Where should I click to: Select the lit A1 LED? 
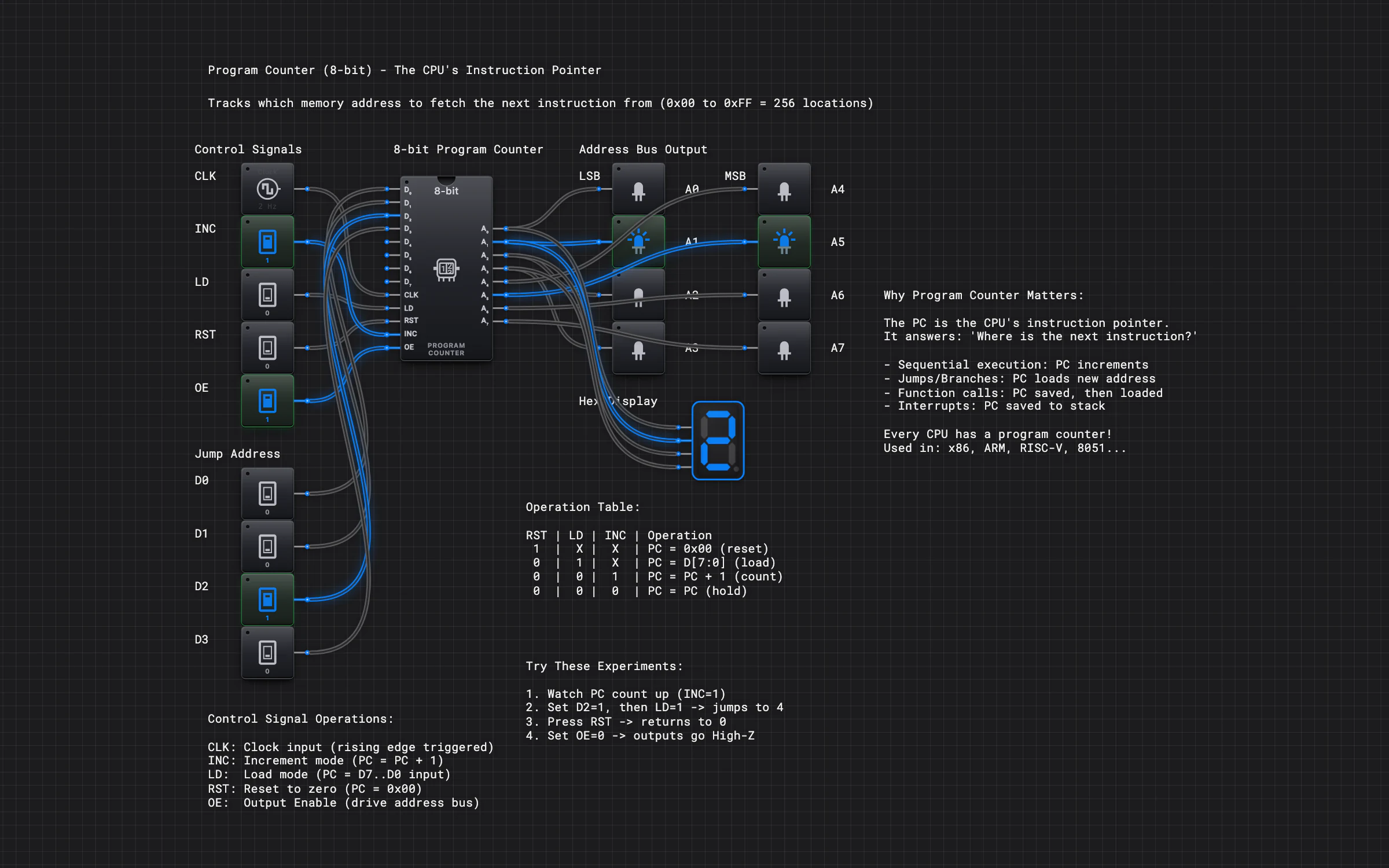point(638,242)
